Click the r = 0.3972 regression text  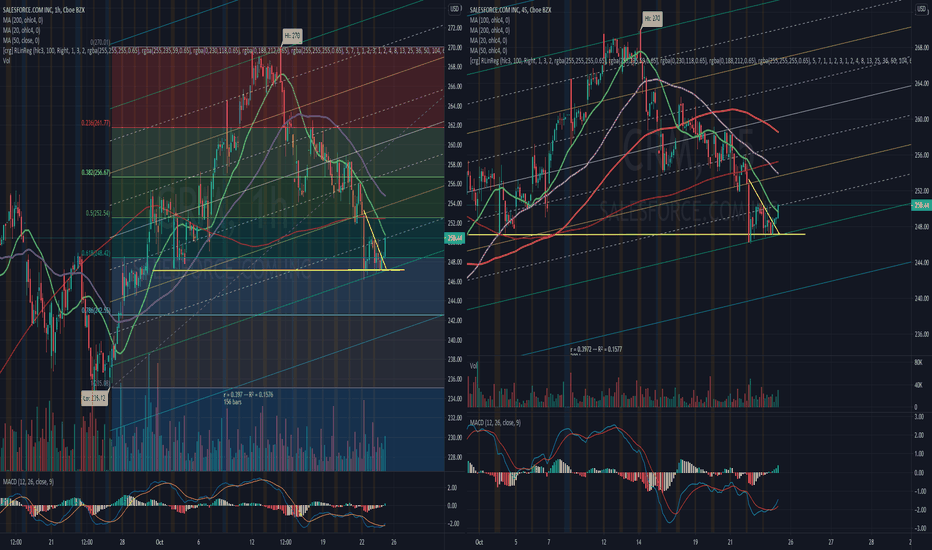pyautogui.click(x=596, y=349)
